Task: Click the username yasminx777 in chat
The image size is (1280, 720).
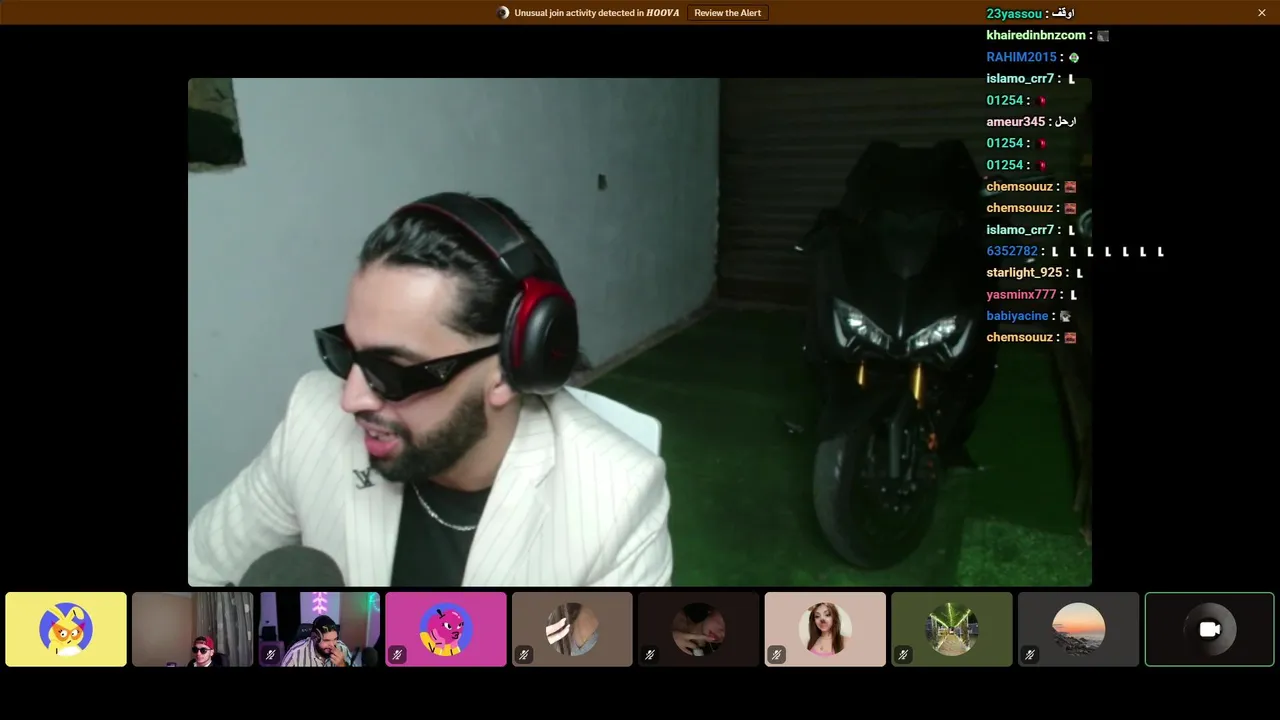Action: click(1021, 295)
